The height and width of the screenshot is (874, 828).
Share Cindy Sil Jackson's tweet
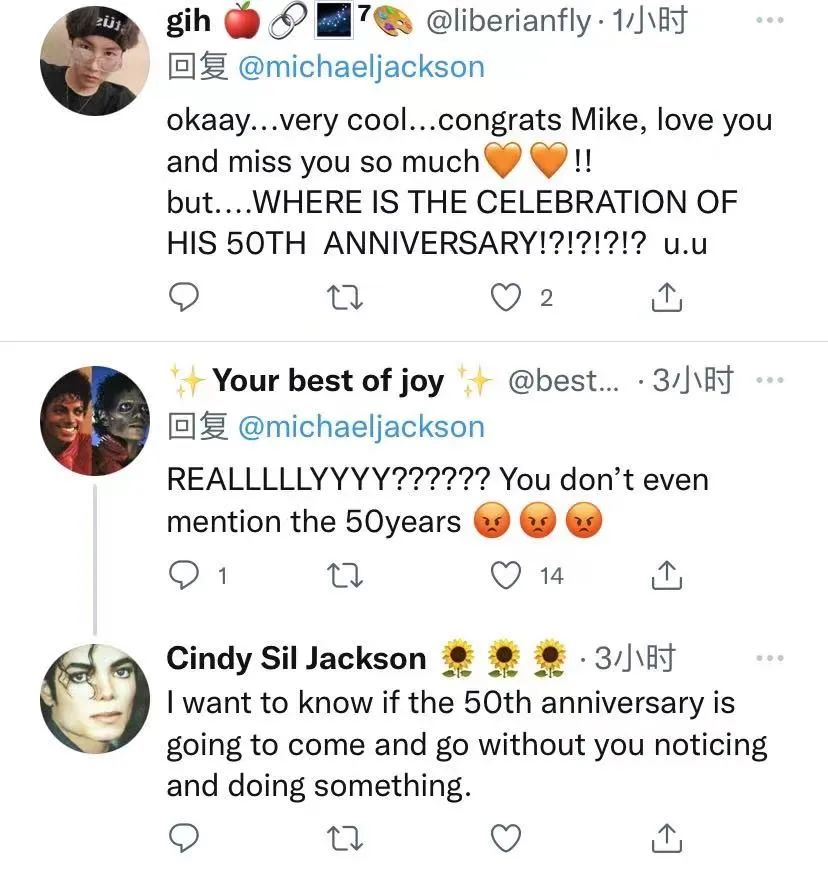coord(667,836)
